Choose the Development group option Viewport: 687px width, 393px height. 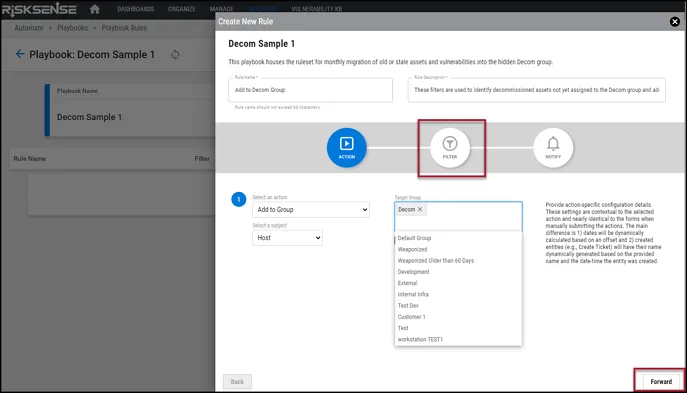point(458,272)
